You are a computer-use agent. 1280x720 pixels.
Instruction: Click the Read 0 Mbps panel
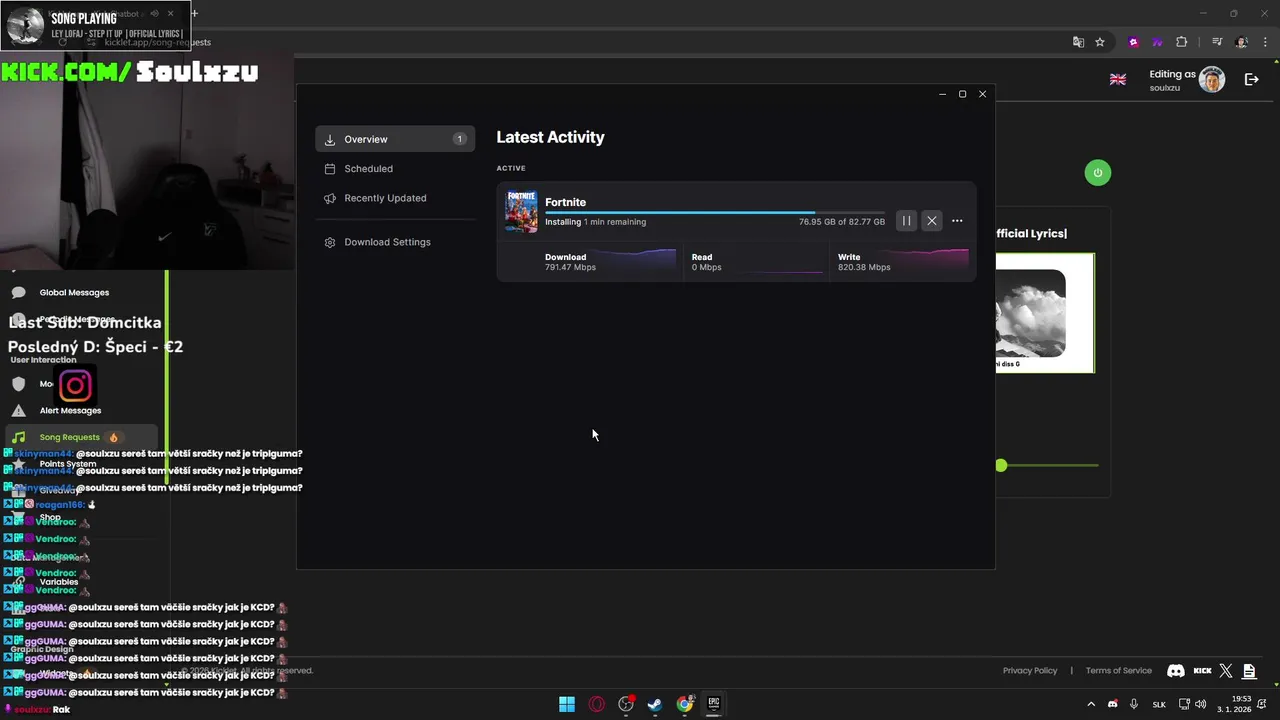point(757,262)
